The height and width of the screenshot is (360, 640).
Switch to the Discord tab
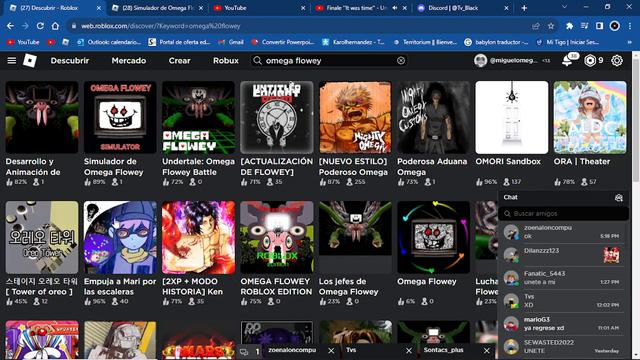(x=463, y=8)
